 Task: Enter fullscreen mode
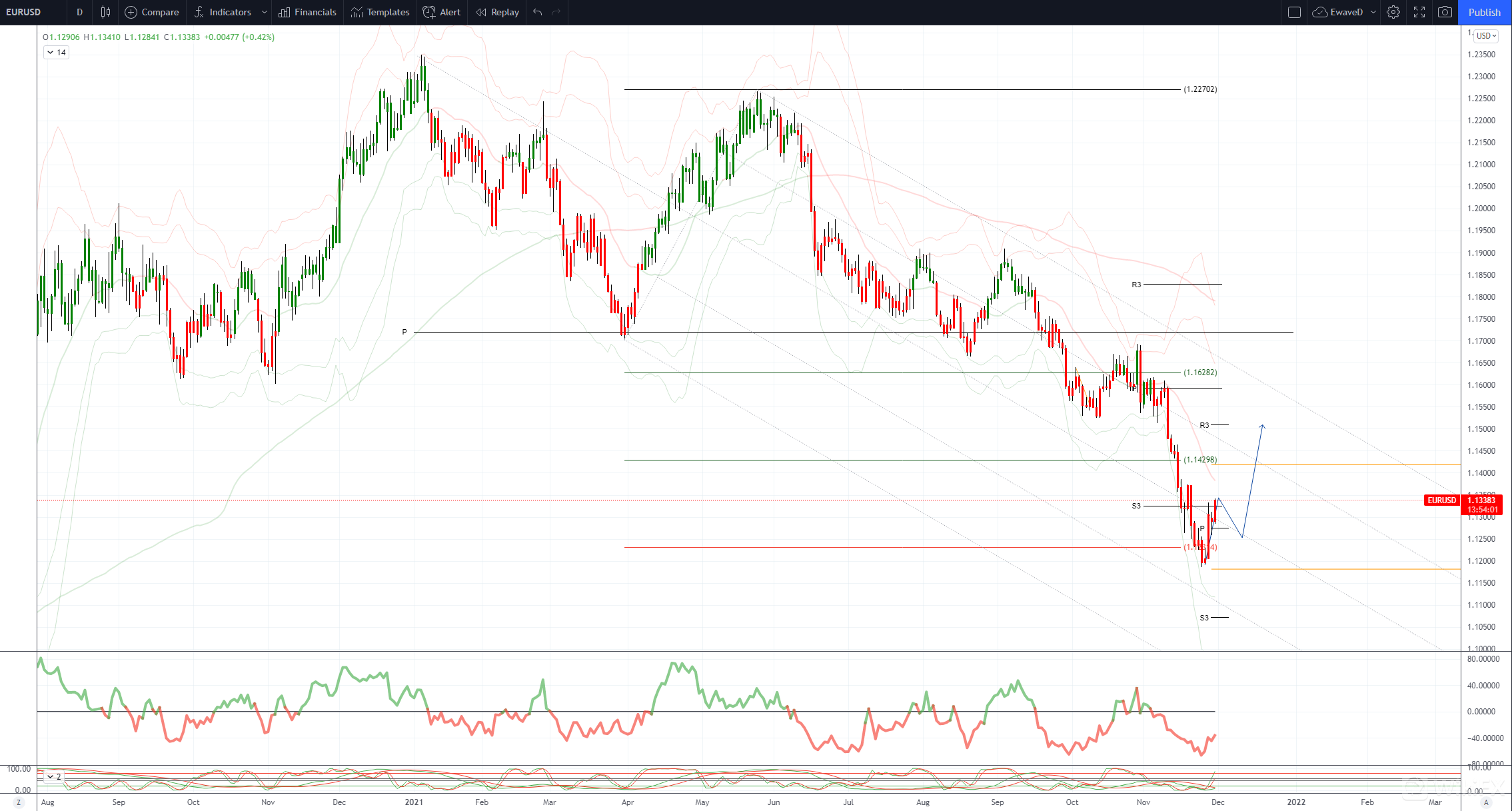click(x=1419, y=12)
